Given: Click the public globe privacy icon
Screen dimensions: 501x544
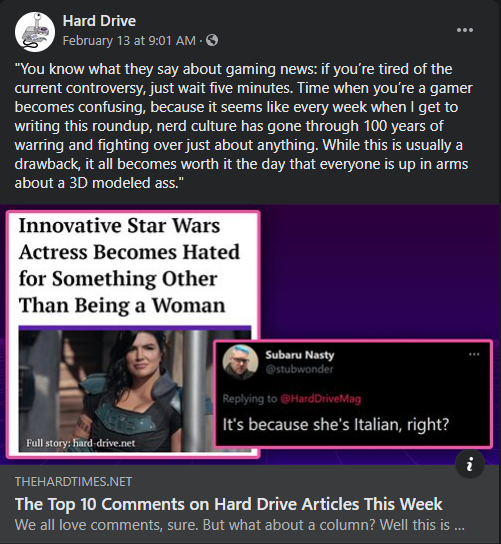Looking at the screenshot, I should 212,41.
